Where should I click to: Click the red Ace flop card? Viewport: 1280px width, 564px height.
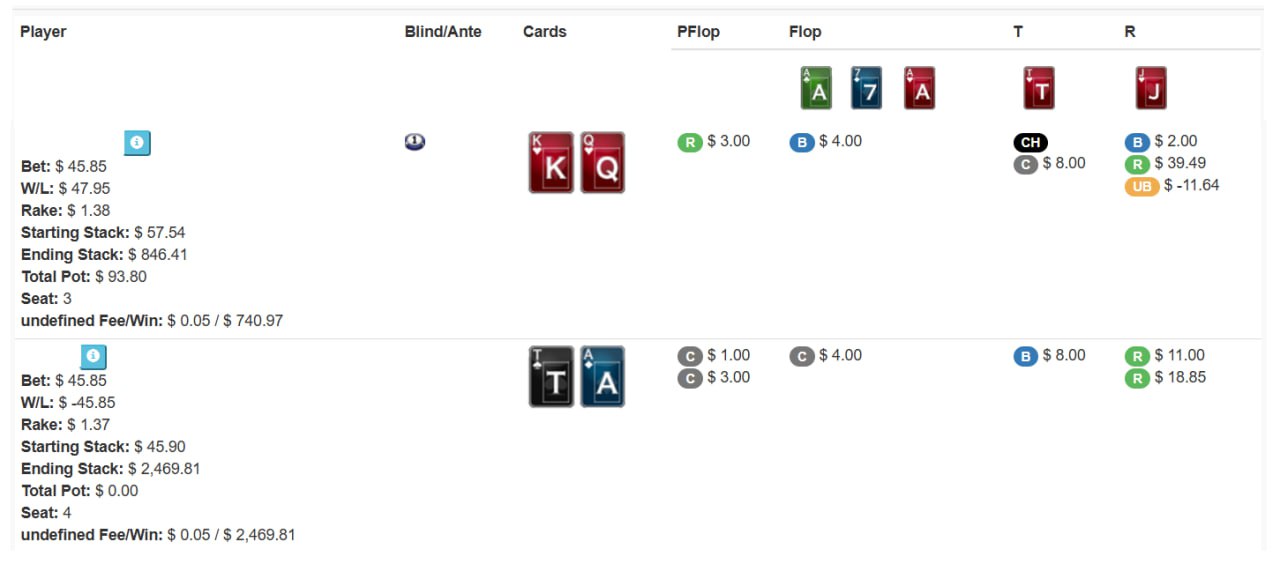919,88
